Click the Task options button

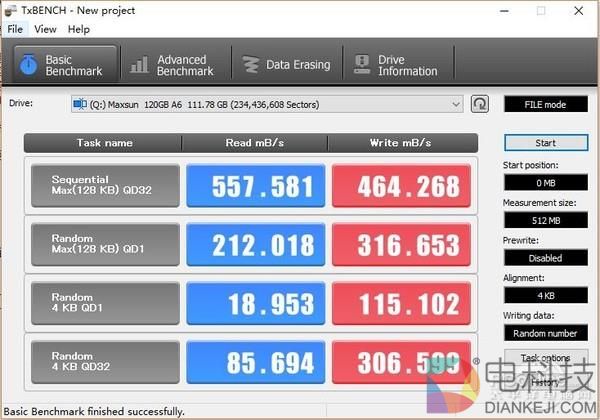point(545,359)
